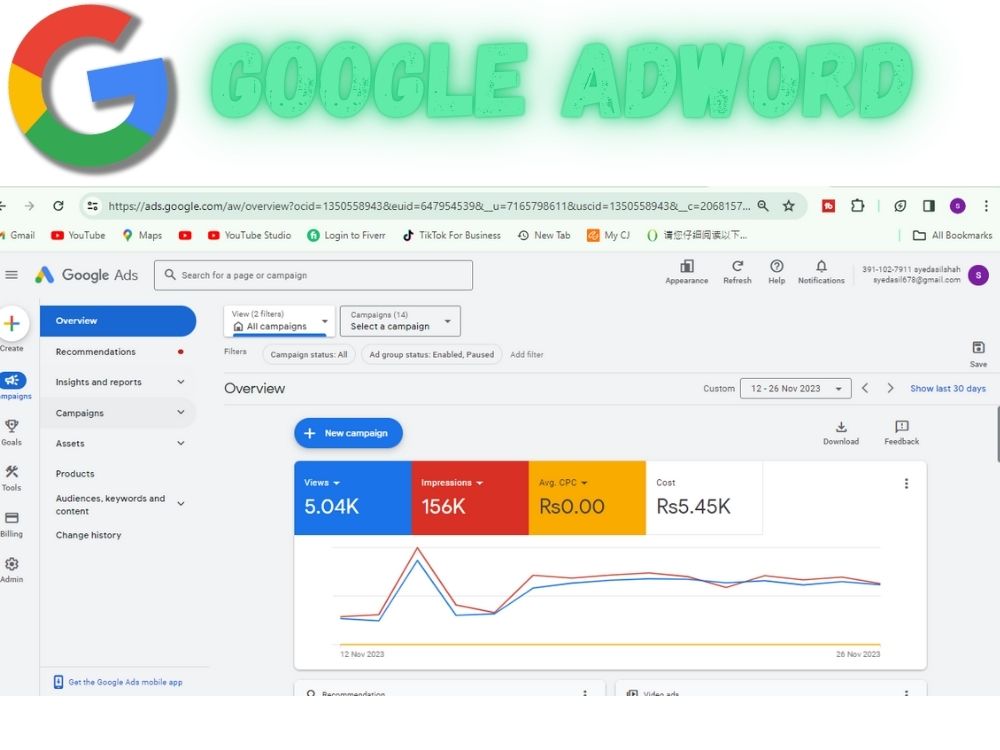This screenshot has height=750, width=1000.
Task: Click the Google Ads Refresh icon
Action: [737, 272]
